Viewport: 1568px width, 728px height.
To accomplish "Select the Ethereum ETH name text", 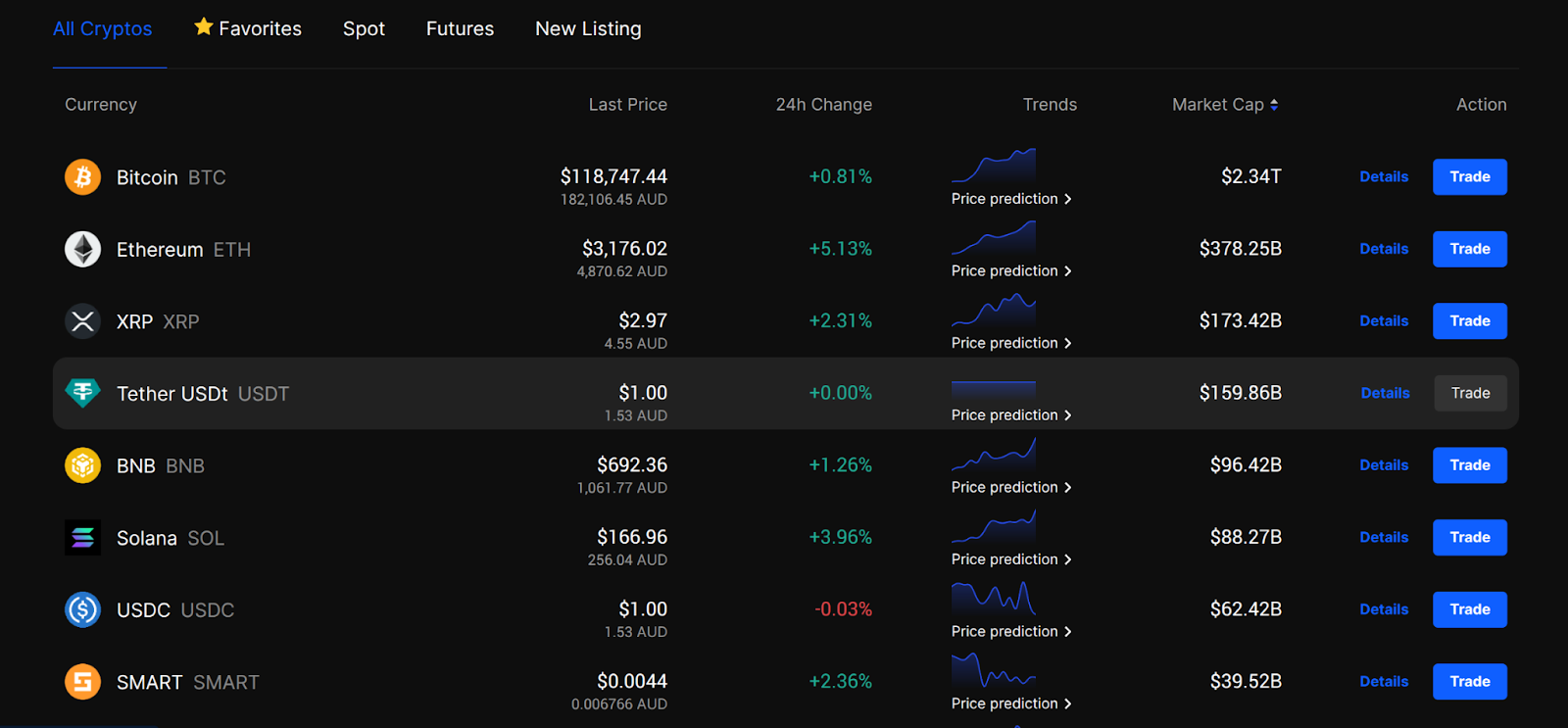I will click(183, 250).
